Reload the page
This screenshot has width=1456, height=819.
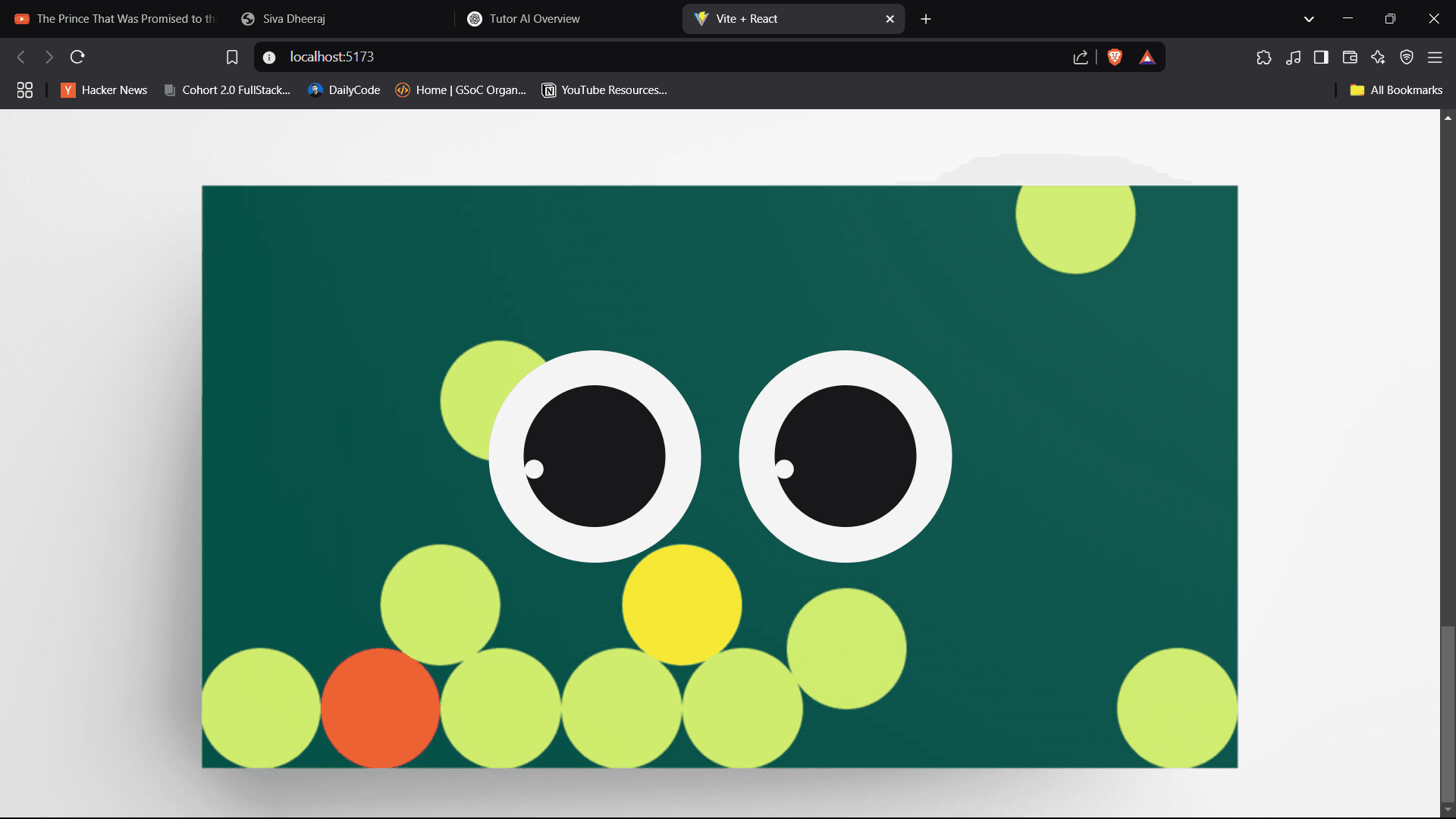click(77, 57)
